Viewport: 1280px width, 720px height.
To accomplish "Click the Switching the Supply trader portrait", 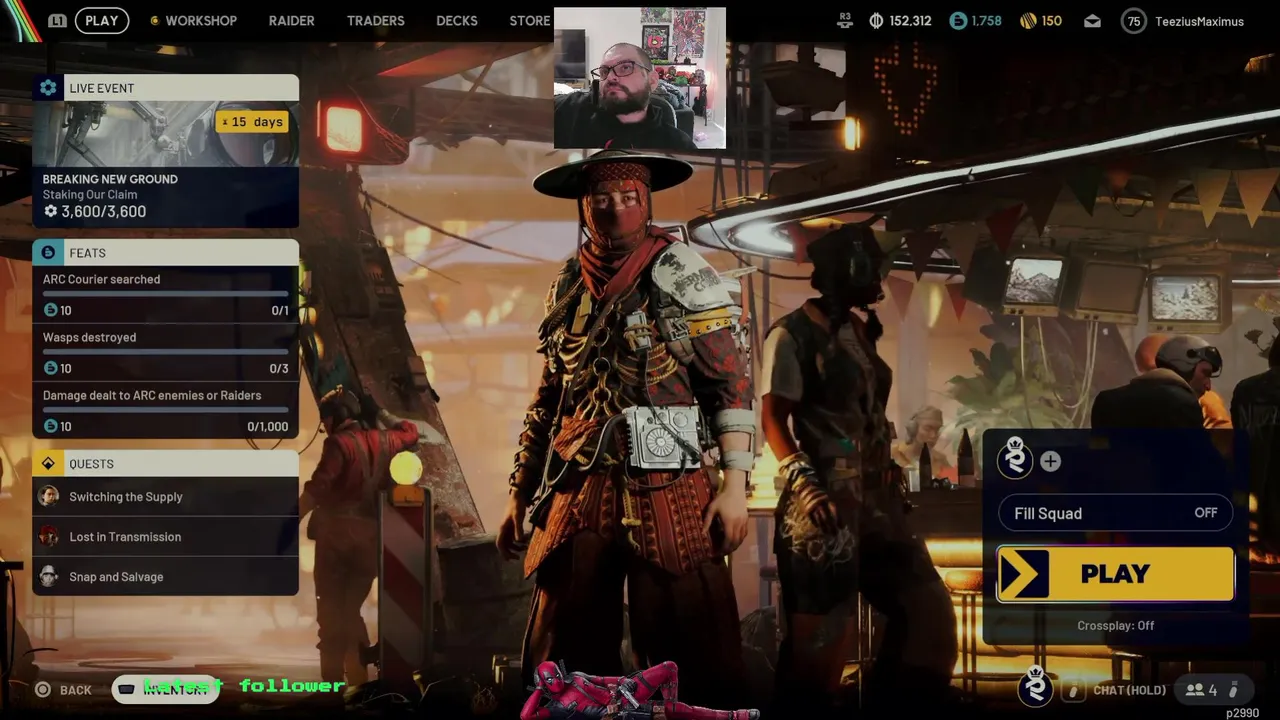I will click(48, 497).
